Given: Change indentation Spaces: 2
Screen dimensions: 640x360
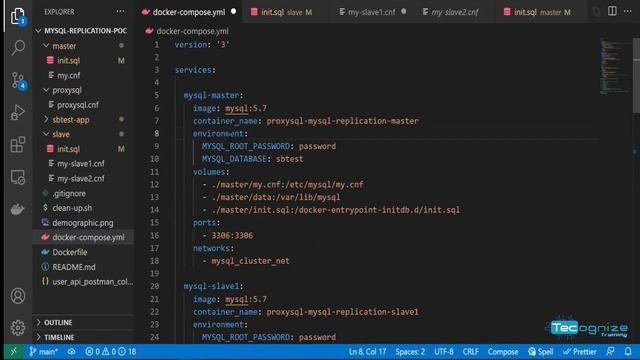Looking at the screenshot, I should 410,351.
